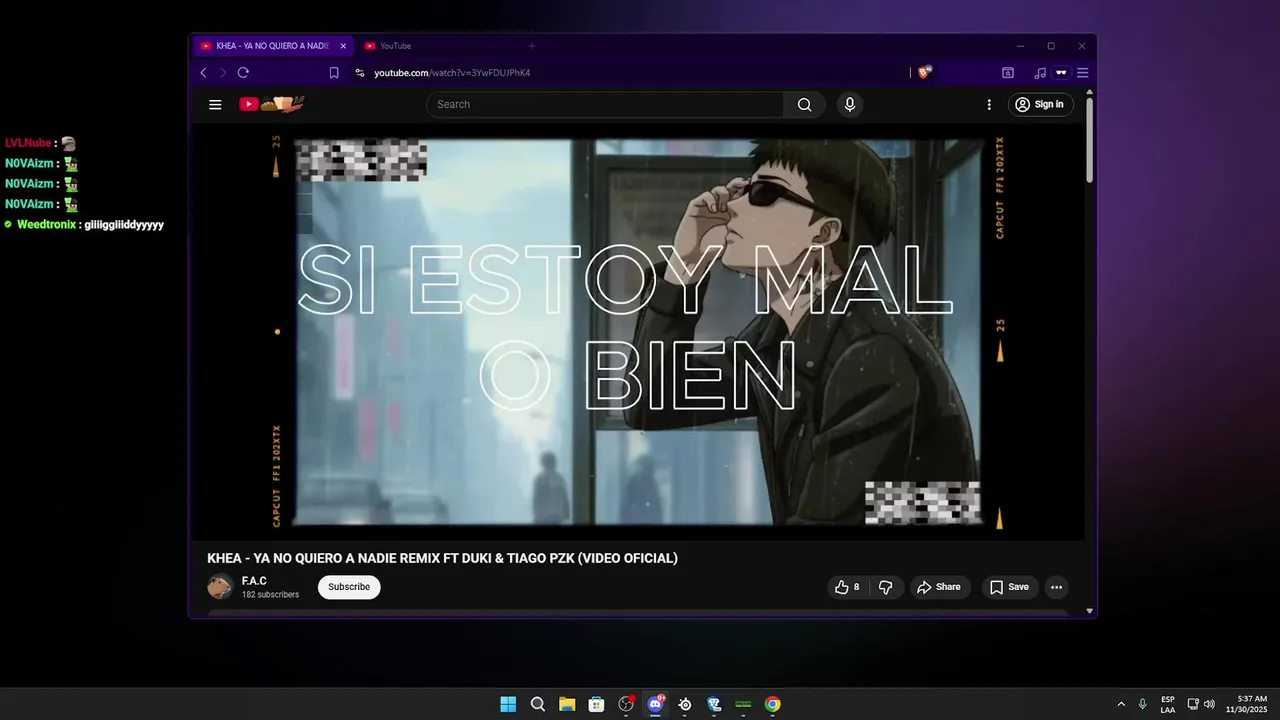Image resolution: width=1280 pixels, height=720 pixels.
Task: Click LVLNube username in chat overlay
Action: 28,143
